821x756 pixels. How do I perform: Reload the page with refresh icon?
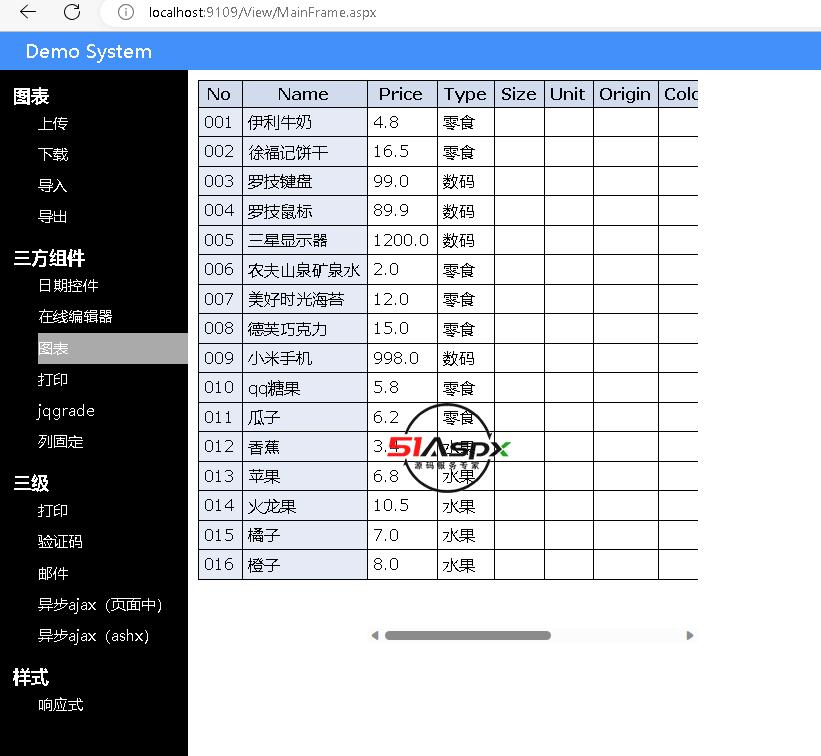coord(72,12)
